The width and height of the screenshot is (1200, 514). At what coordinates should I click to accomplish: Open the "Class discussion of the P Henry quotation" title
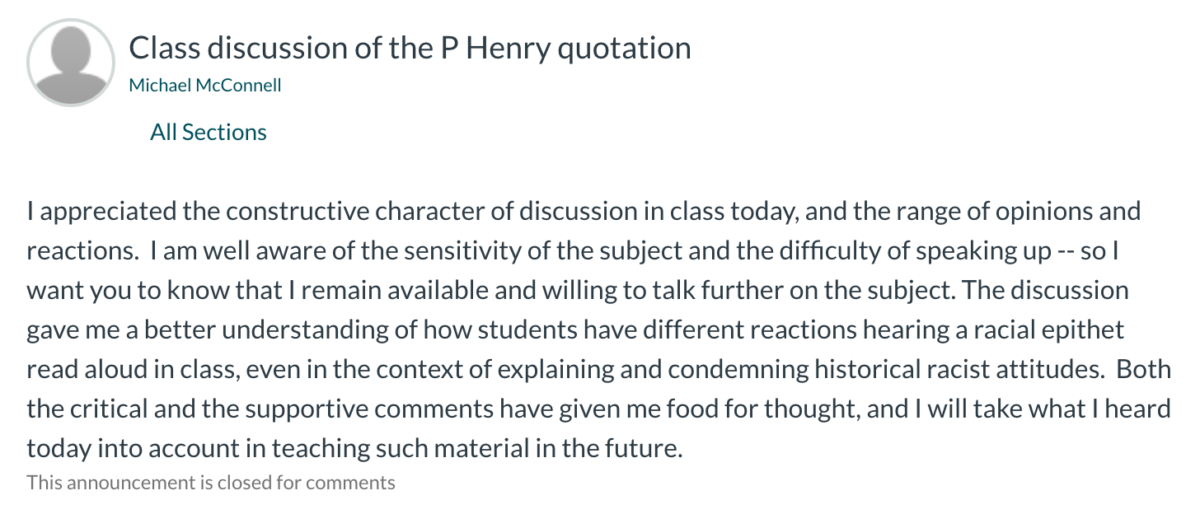pos(410,48)
